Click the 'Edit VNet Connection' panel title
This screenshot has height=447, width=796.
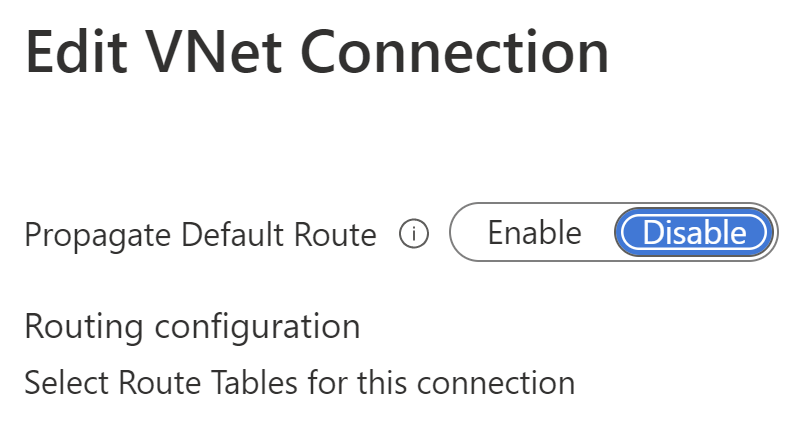[x=317, y=51]
